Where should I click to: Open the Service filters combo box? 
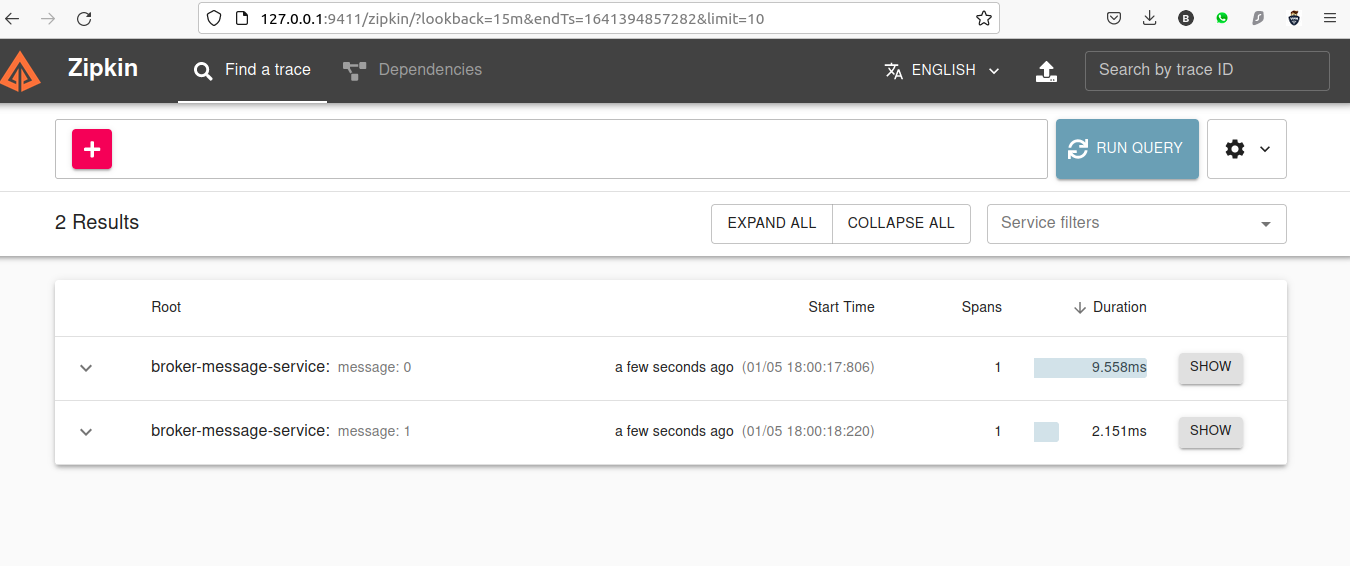click(x=1137, y=224)
